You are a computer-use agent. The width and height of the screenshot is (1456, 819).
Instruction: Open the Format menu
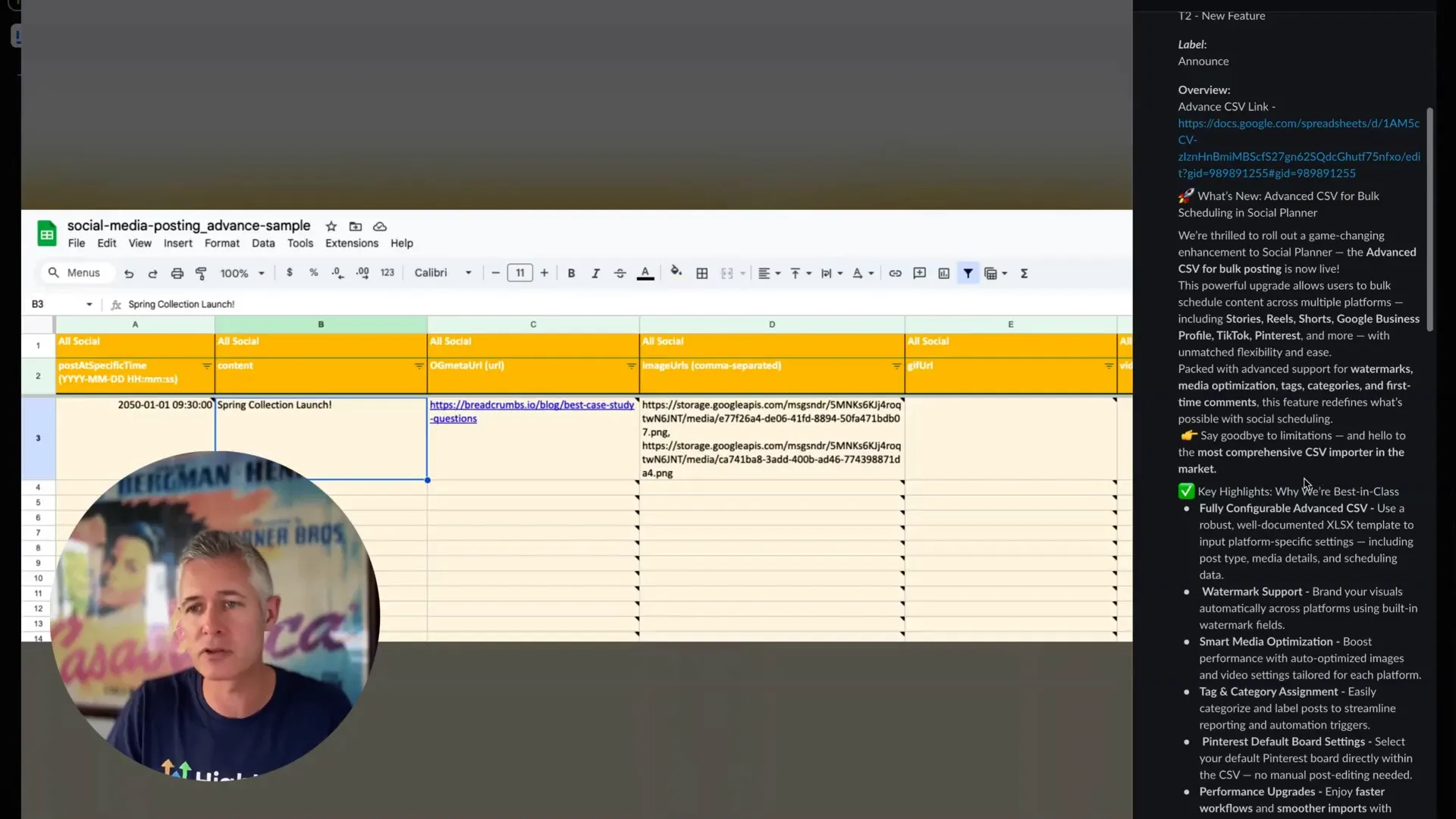(x=222, y=243)
